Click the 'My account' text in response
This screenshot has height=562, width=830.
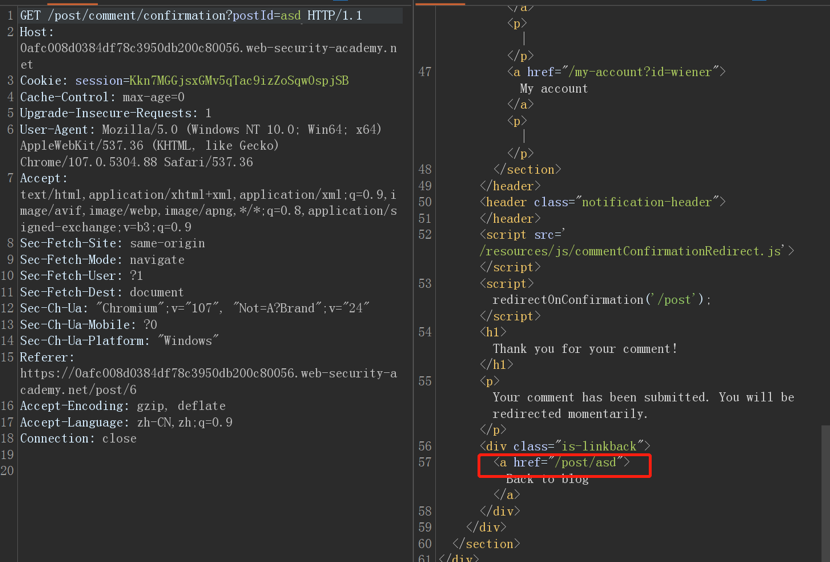[x=554, y=88]
